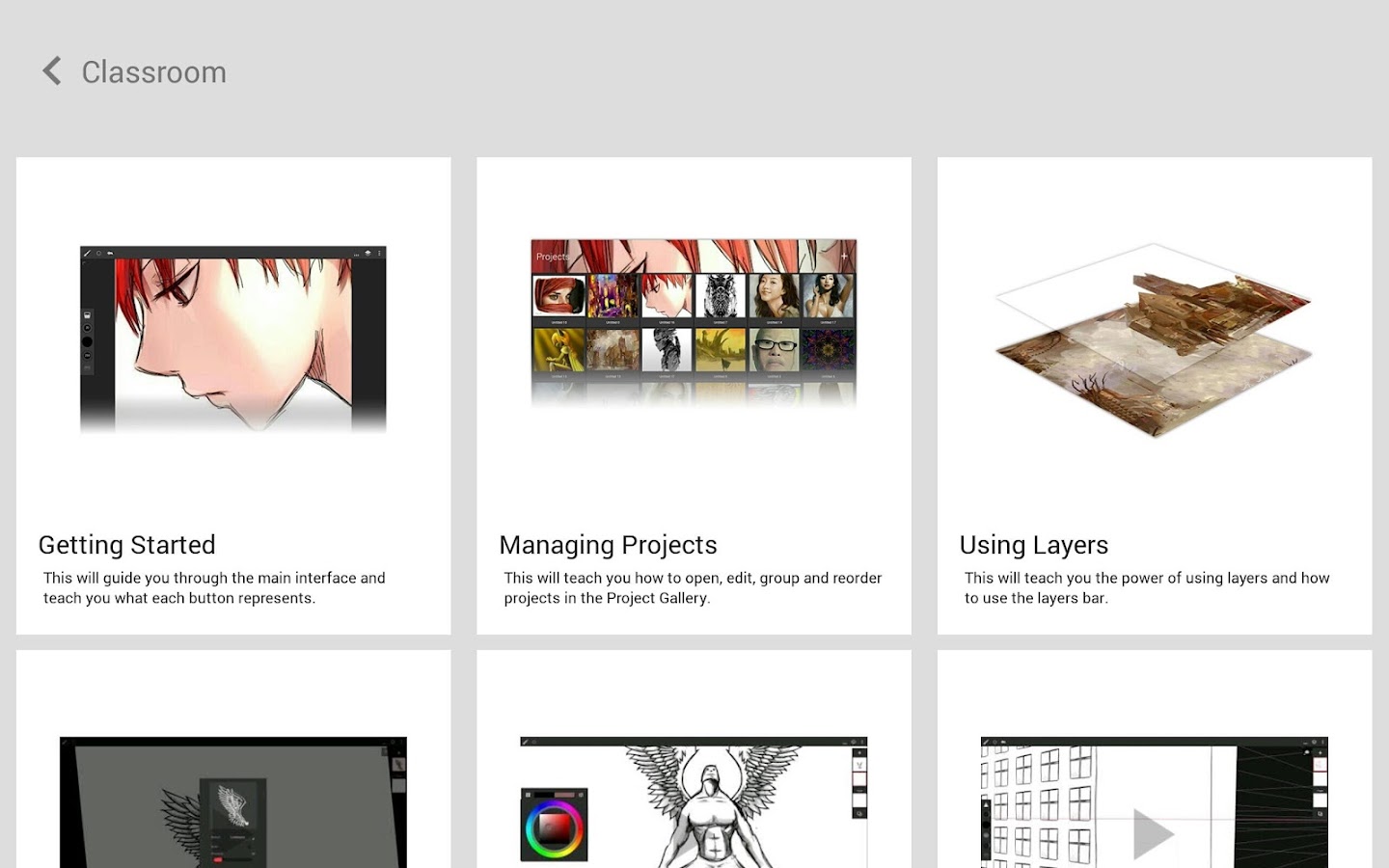Screen dimensions: 1389x868
Task: Click the add-project plus icon in Managing Projects thumbnail
Action: [844, 256]
